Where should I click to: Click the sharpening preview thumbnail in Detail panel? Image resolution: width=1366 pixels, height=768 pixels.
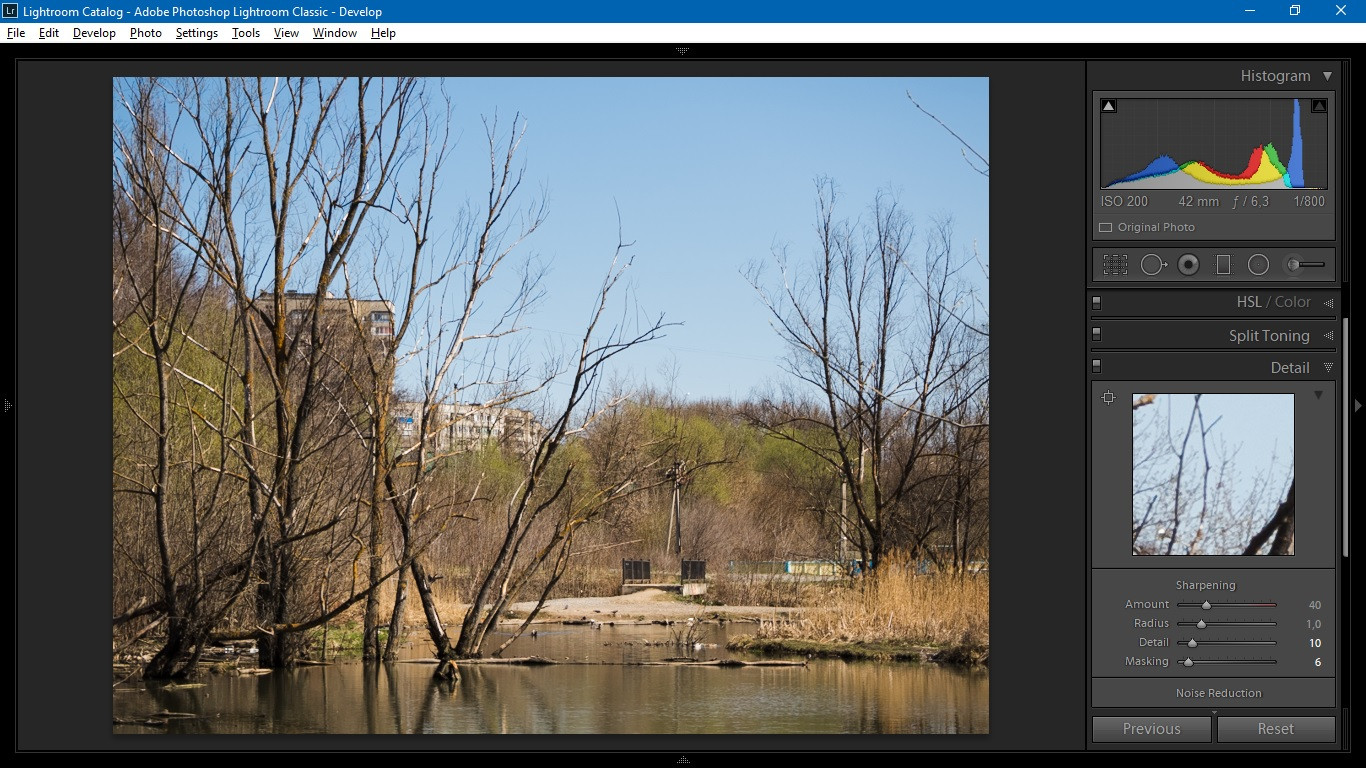click(x=1213, y=475)
